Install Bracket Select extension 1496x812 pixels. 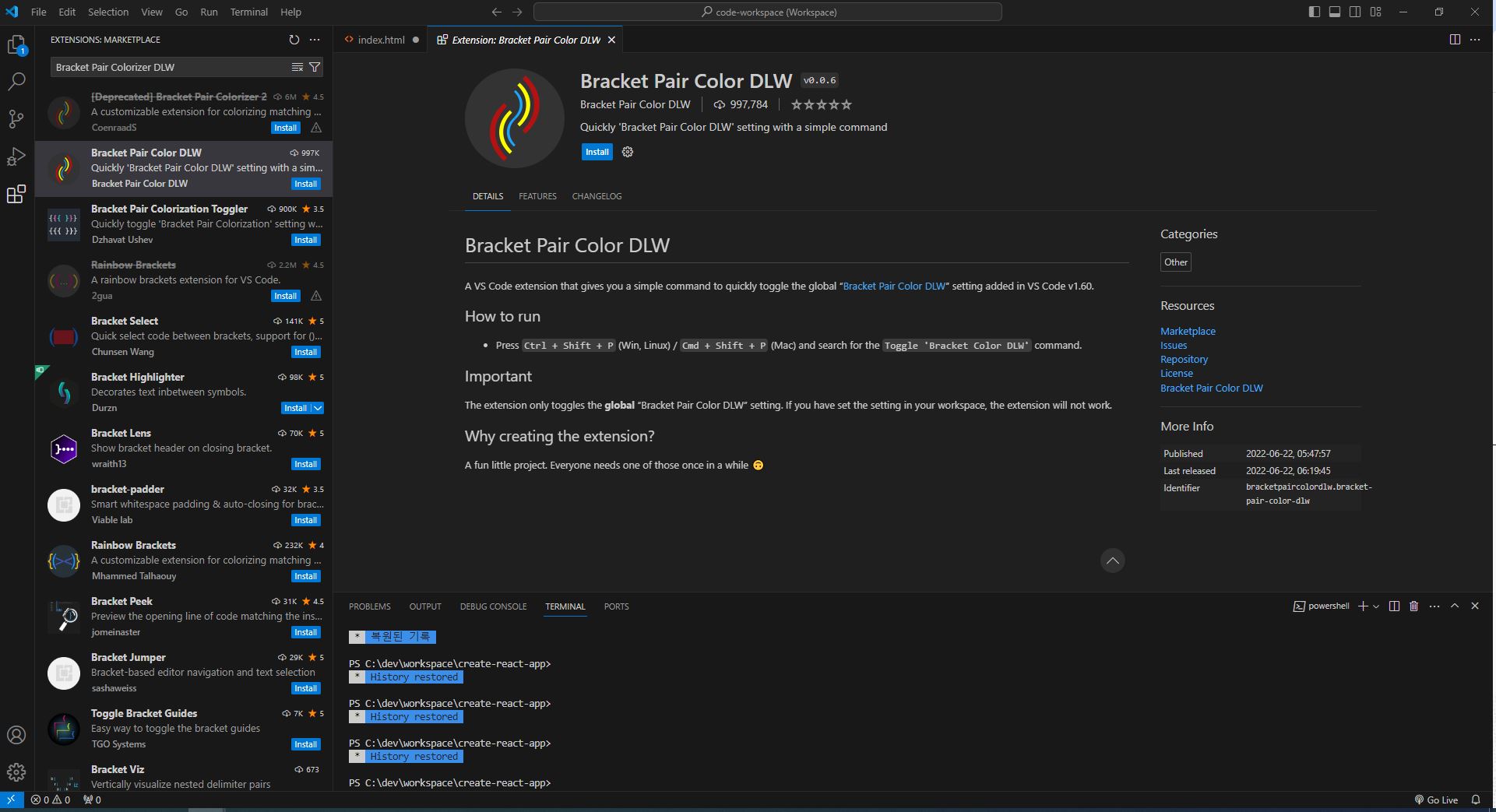click(305, 352)
